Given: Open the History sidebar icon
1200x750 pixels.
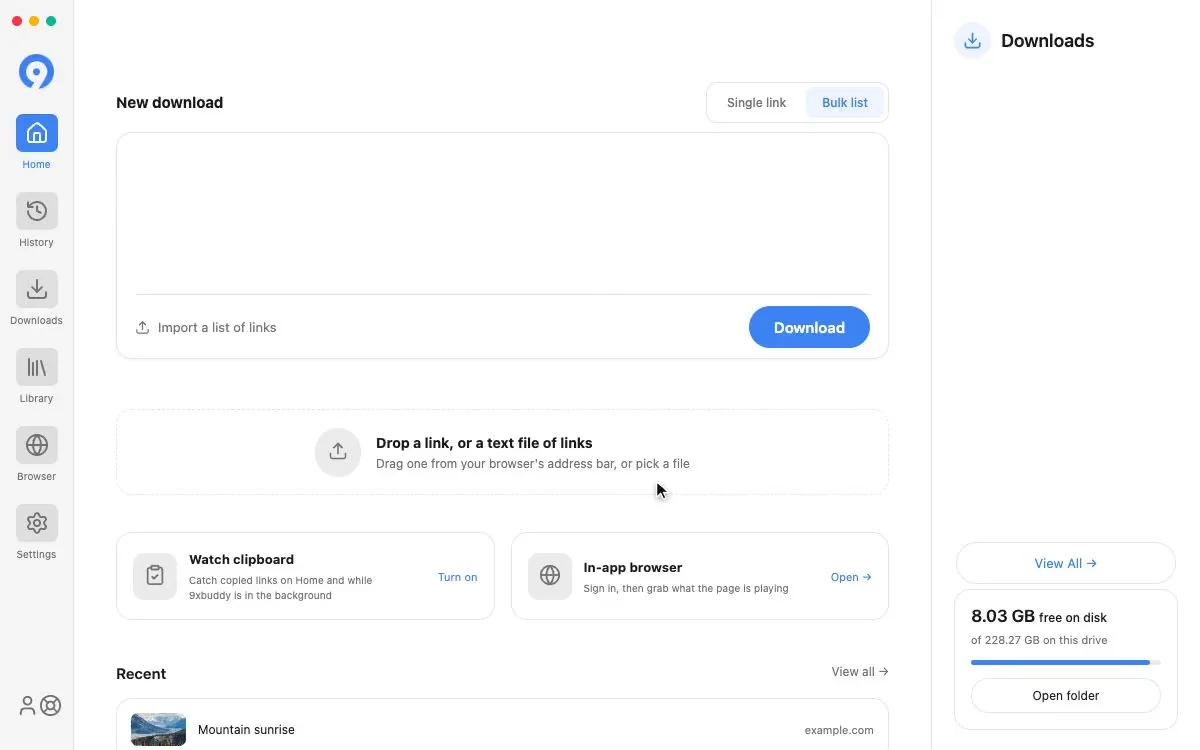Looking at the screenshot, I should tap(36, 211).
